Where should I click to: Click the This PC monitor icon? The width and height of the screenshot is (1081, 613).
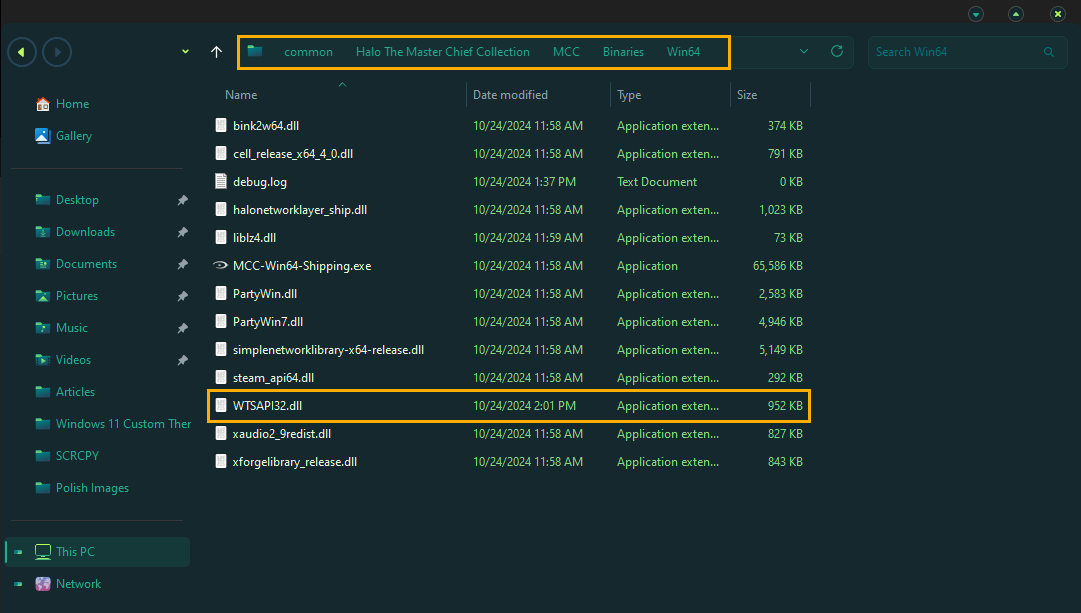(x=43, y=552)
